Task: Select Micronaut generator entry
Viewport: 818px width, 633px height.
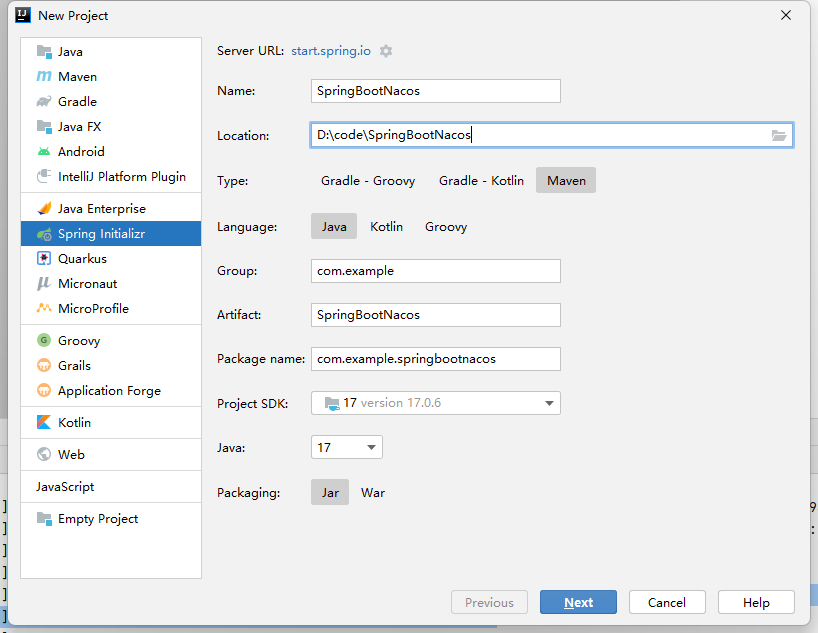Action: (111, 284)
